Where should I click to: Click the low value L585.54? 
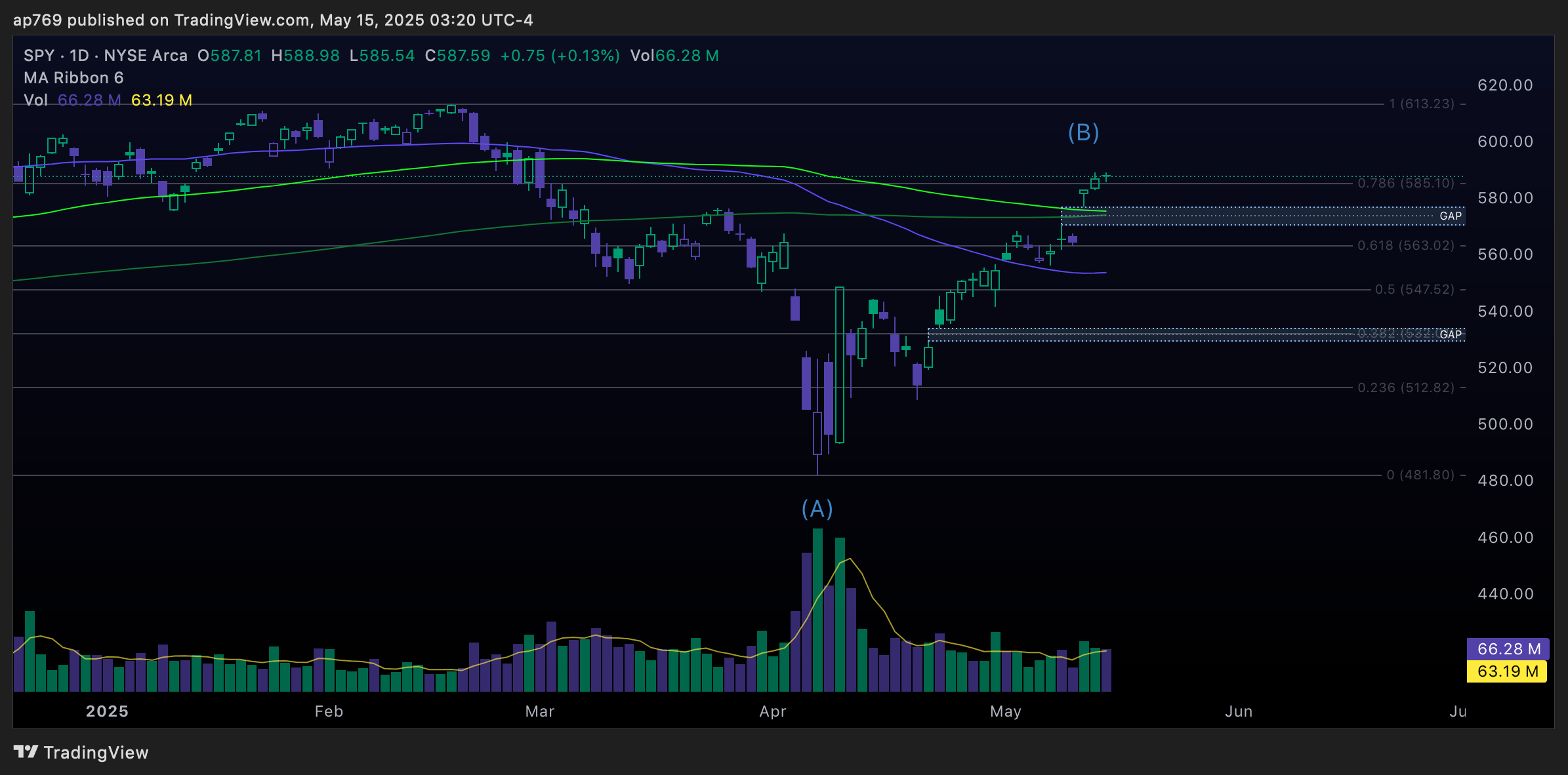pos(382,56)
